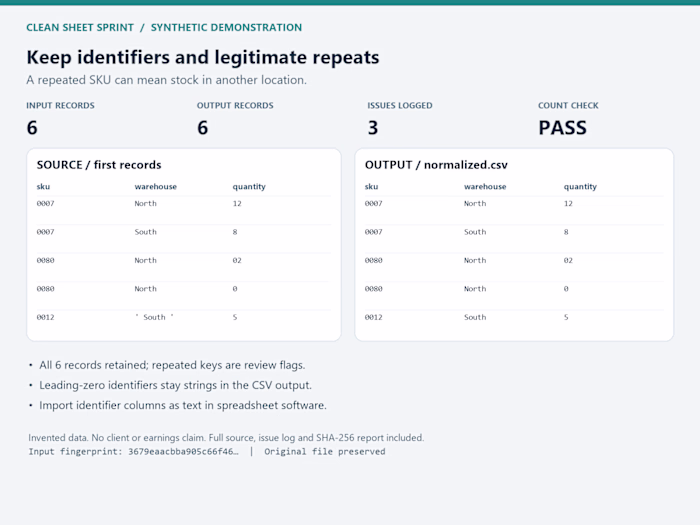
Task: Click the 'ISSUES LOGGED' label
Action: click(400, 105)
